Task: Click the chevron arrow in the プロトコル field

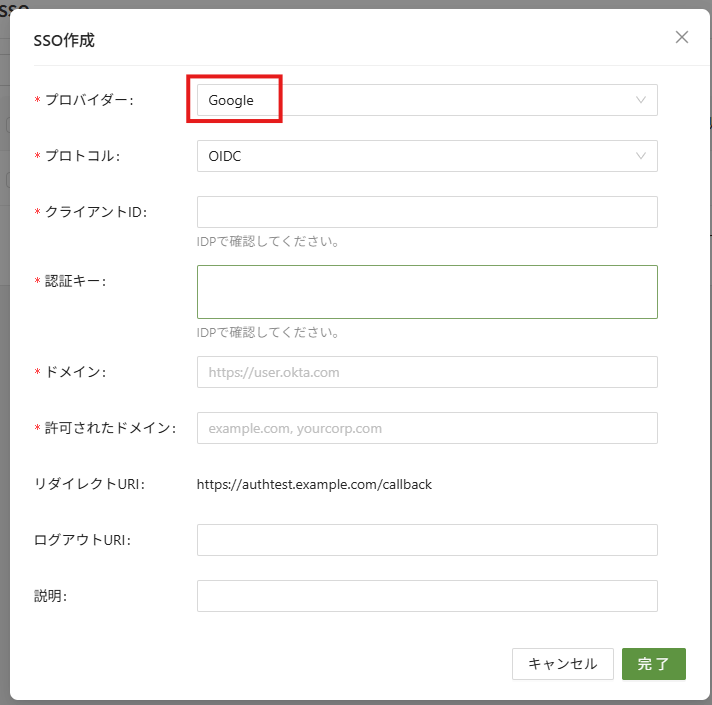Action: [641, 156]
